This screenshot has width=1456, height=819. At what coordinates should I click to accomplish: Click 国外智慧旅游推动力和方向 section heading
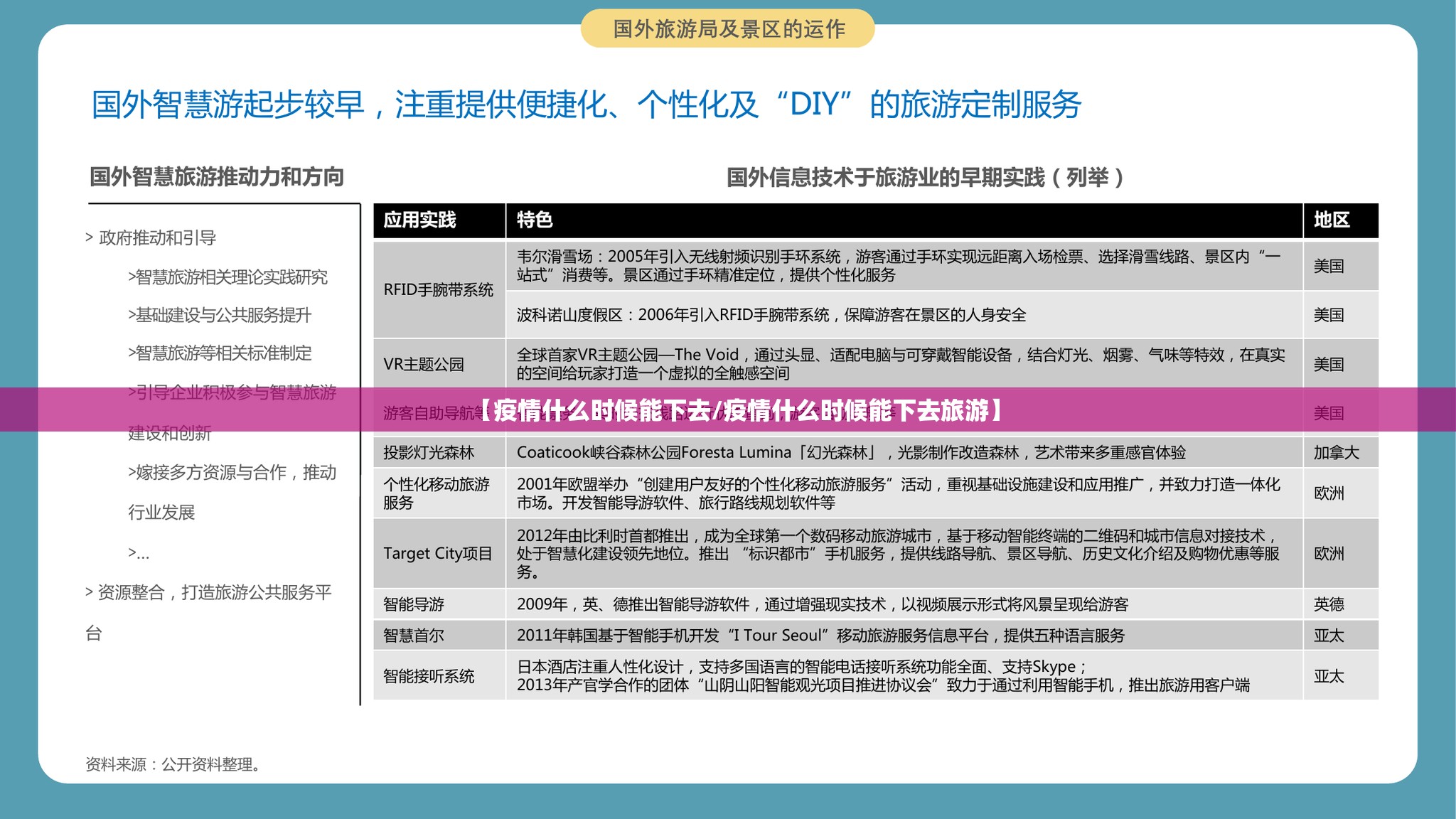pos(217,177)
